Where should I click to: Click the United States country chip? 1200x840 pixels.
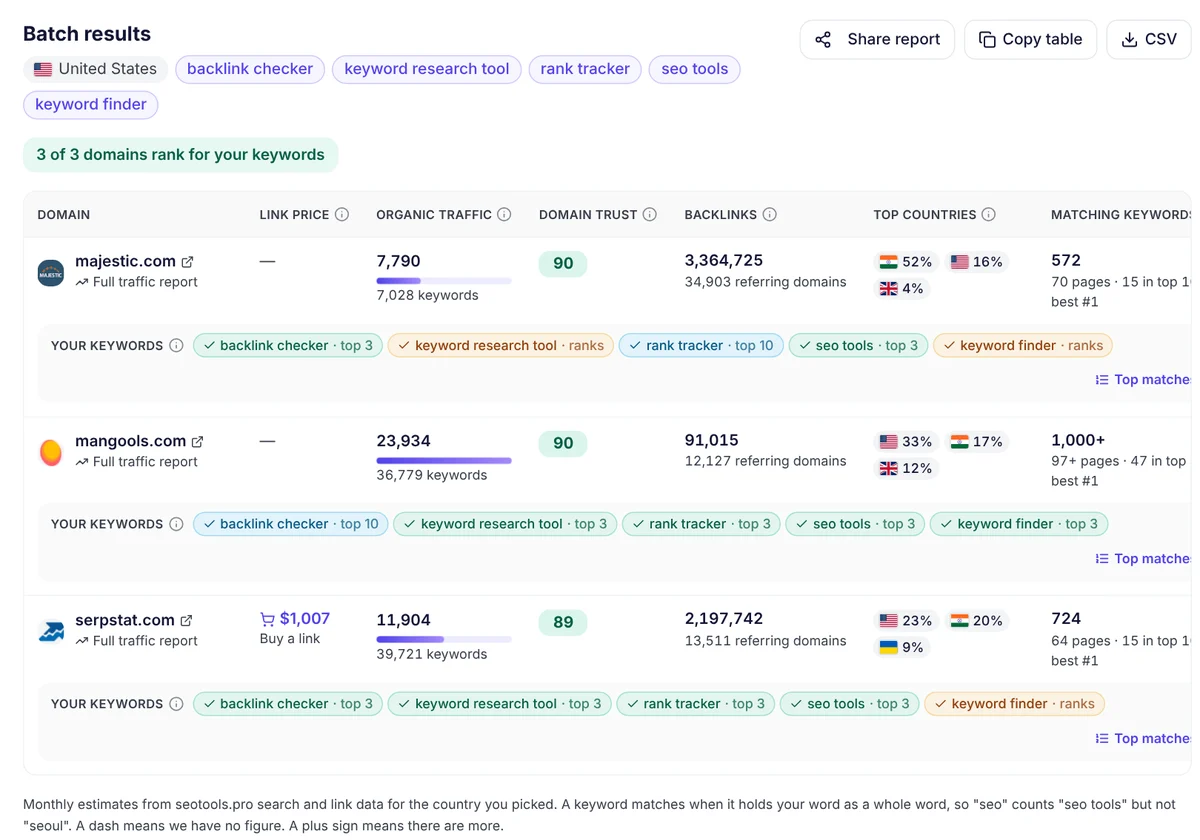(x=95, y=69)
